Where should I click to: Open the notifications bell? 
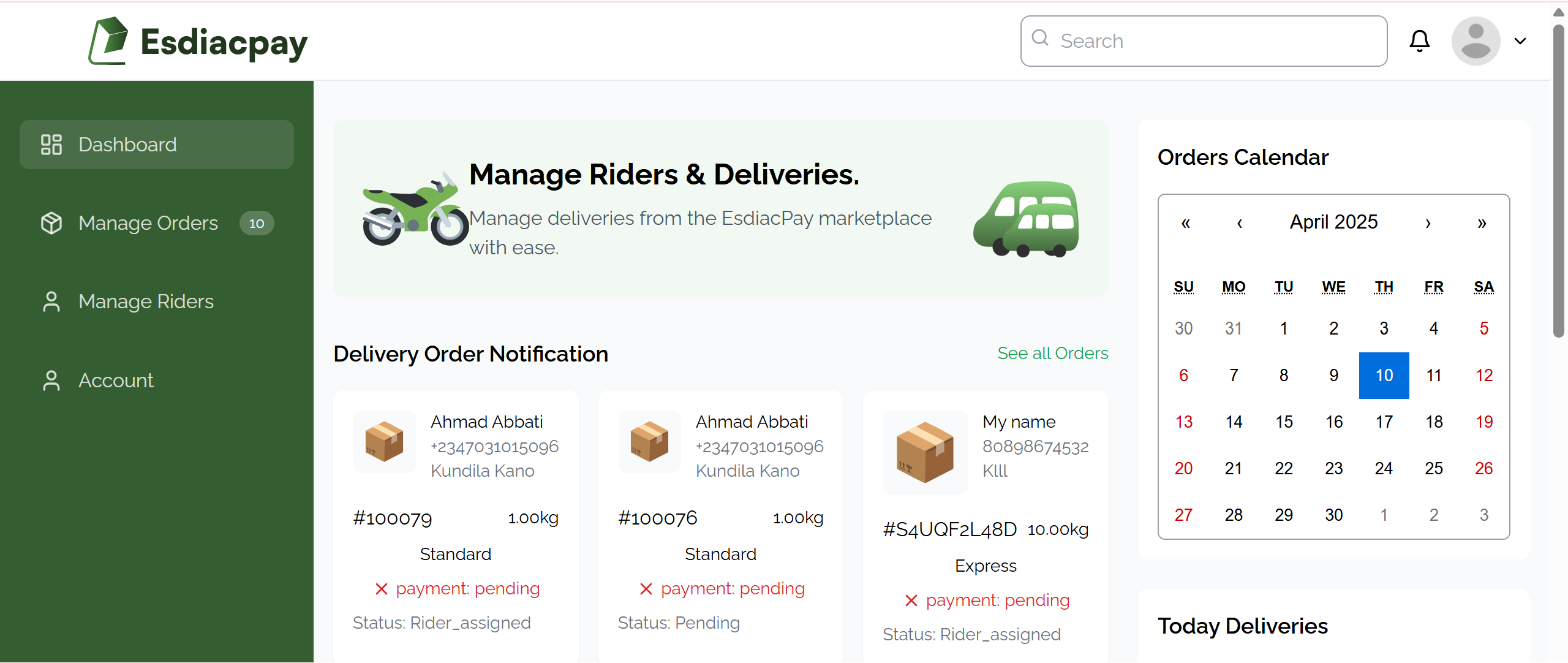coord(1419,41)
